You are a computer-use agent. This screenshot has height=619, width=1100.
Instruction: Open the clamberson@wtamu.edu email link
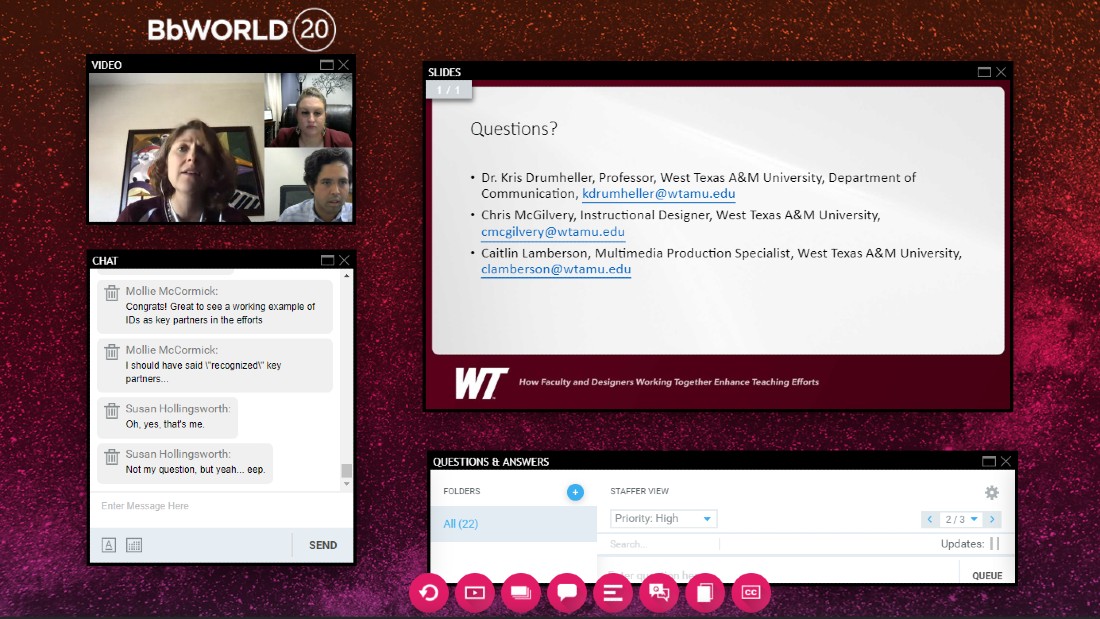[x=556, y=269]
